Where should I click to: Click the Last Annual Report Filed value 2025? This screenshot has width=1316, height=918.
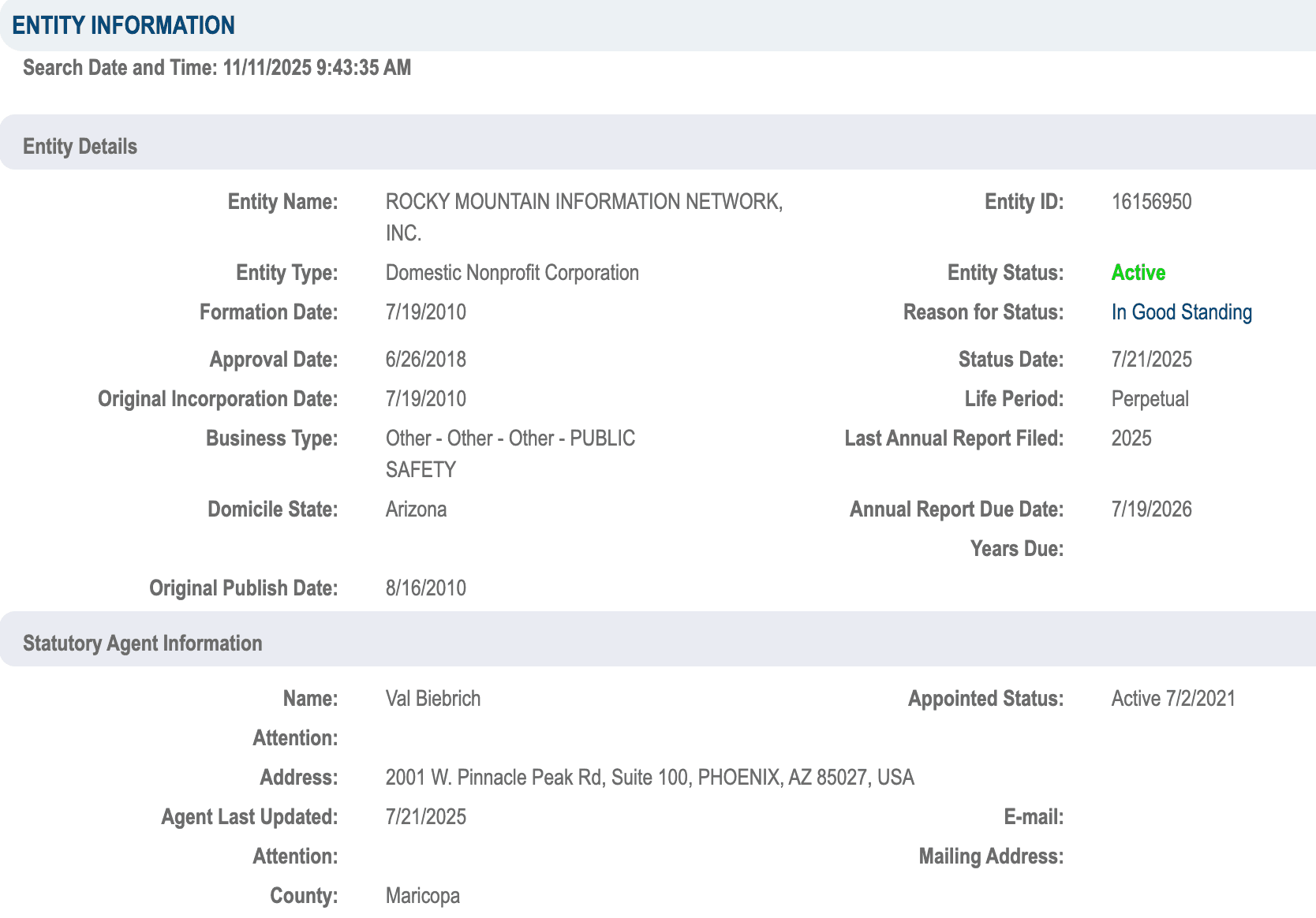[x=1131, y=438]
